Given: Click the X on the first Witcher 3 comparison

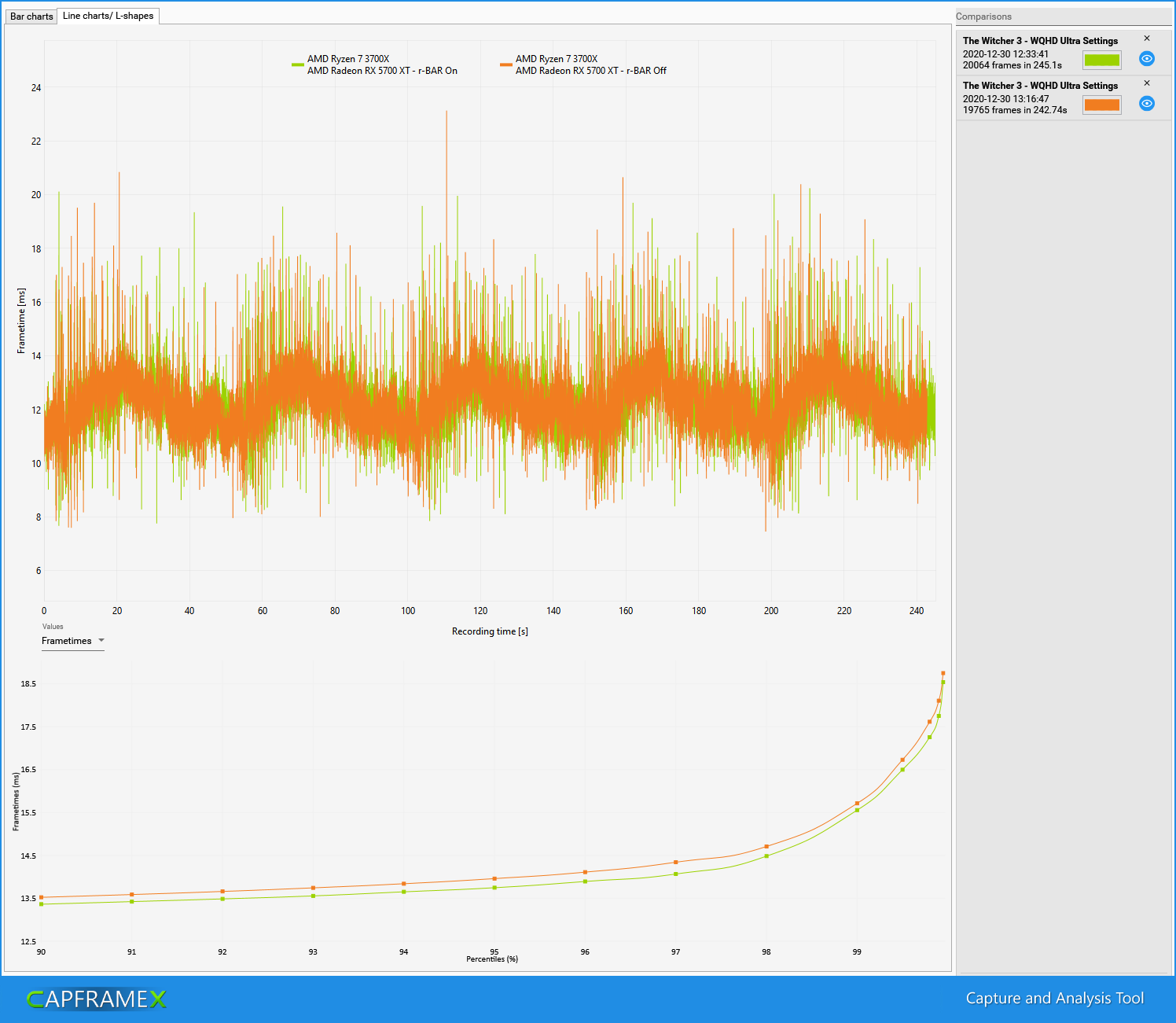Looking at the screenshot, I should tap(1147, 37).
